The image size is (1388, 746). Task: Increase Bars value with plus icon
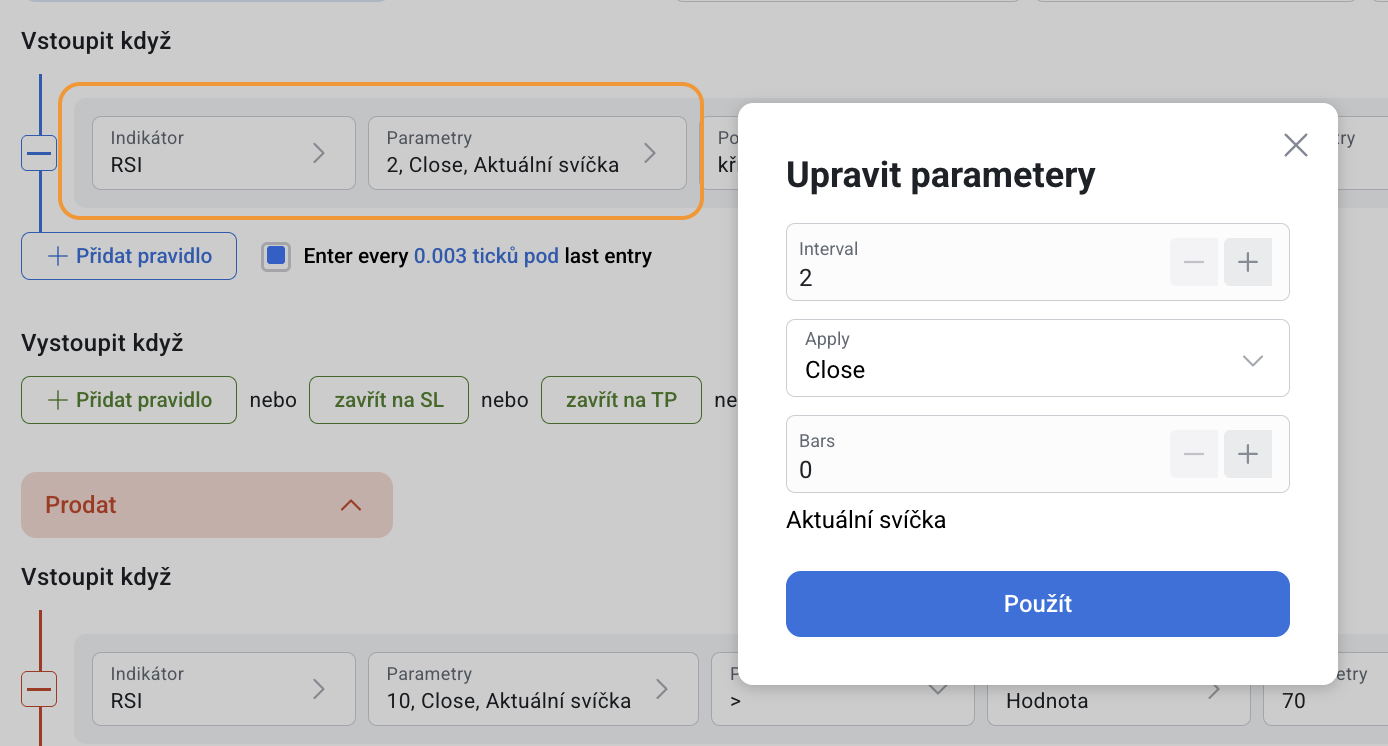(1247, 454)
